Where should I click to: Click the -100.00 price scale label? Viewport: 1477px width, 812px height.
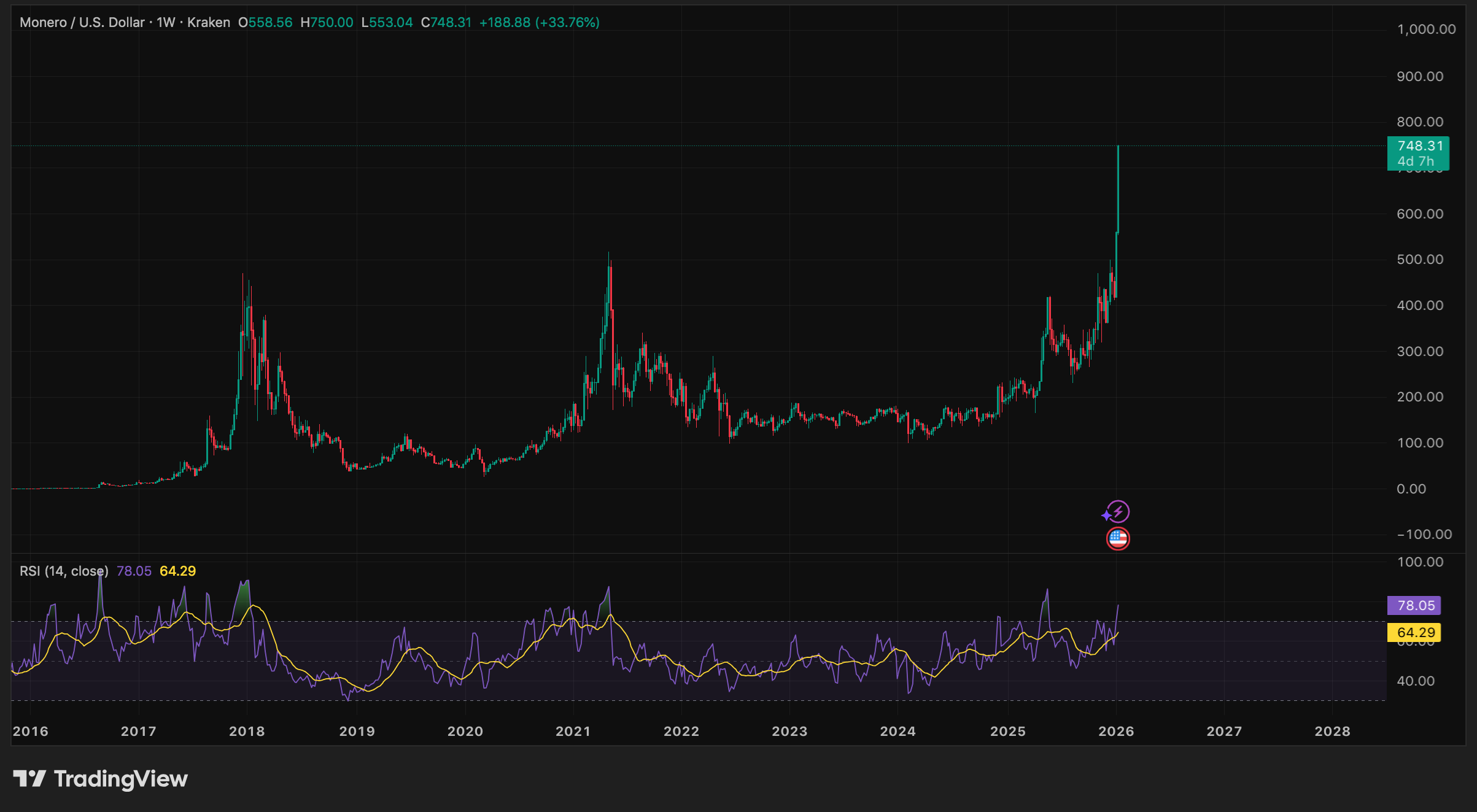[x=1424, y=535]
